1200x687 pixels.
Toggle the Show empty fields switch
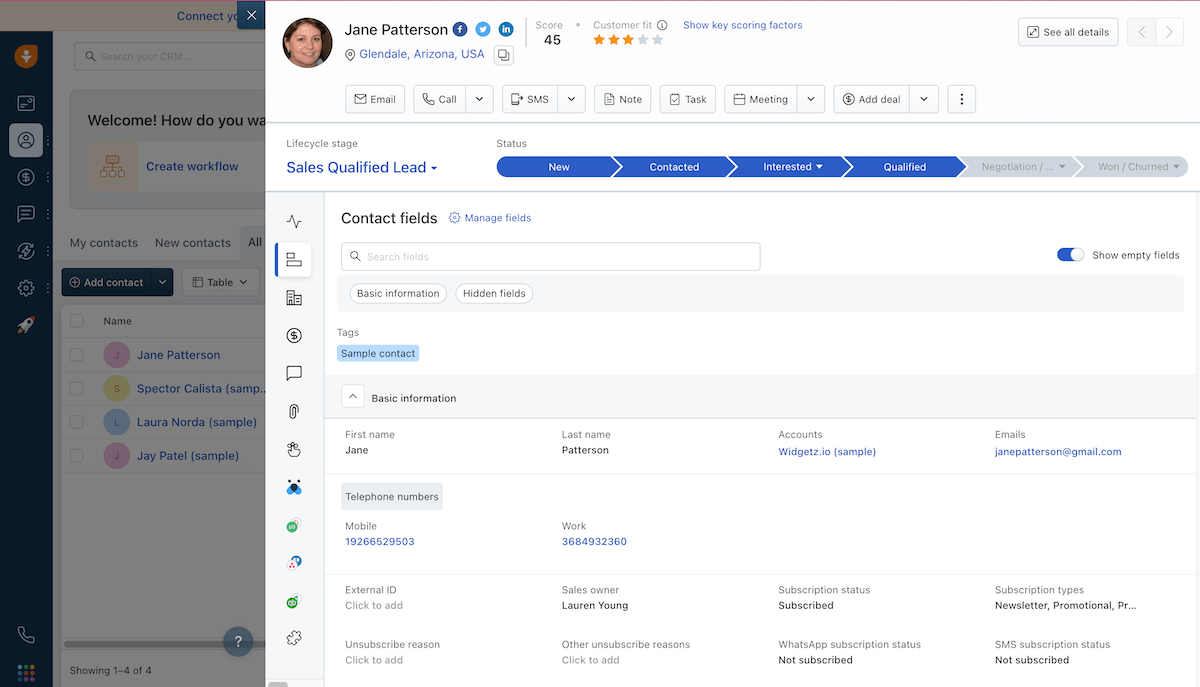click(x=1070, y=255)
